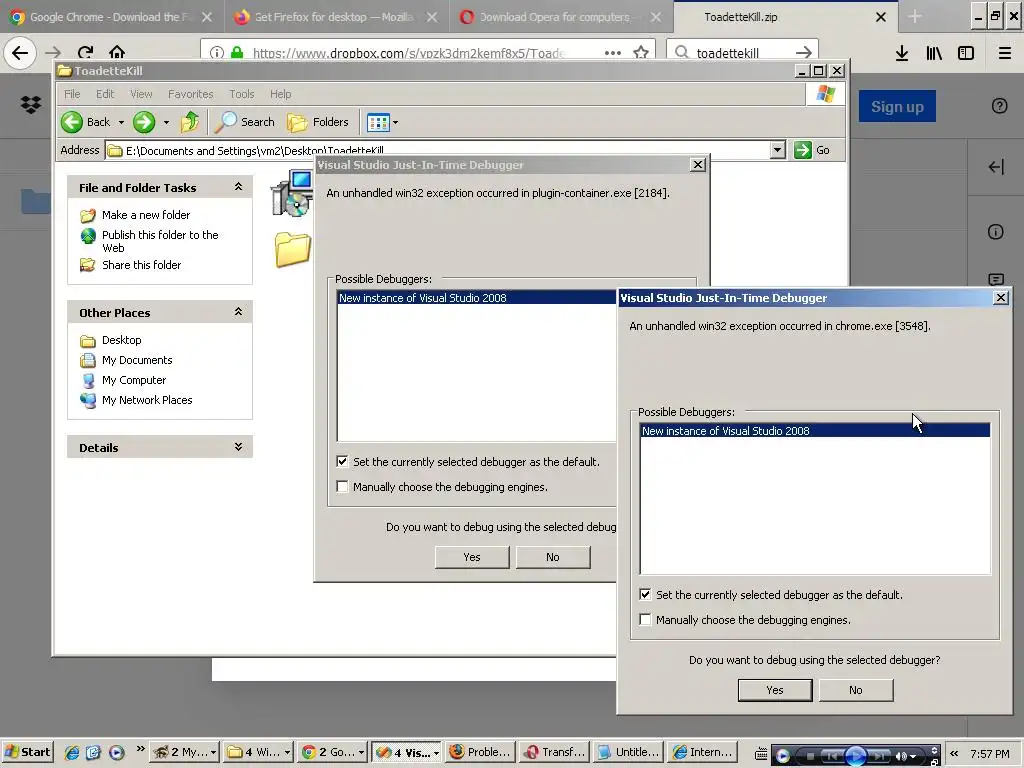The image size is (1024, 768).
Task: Open page actions three-dots in address bar
Action: 613,52
